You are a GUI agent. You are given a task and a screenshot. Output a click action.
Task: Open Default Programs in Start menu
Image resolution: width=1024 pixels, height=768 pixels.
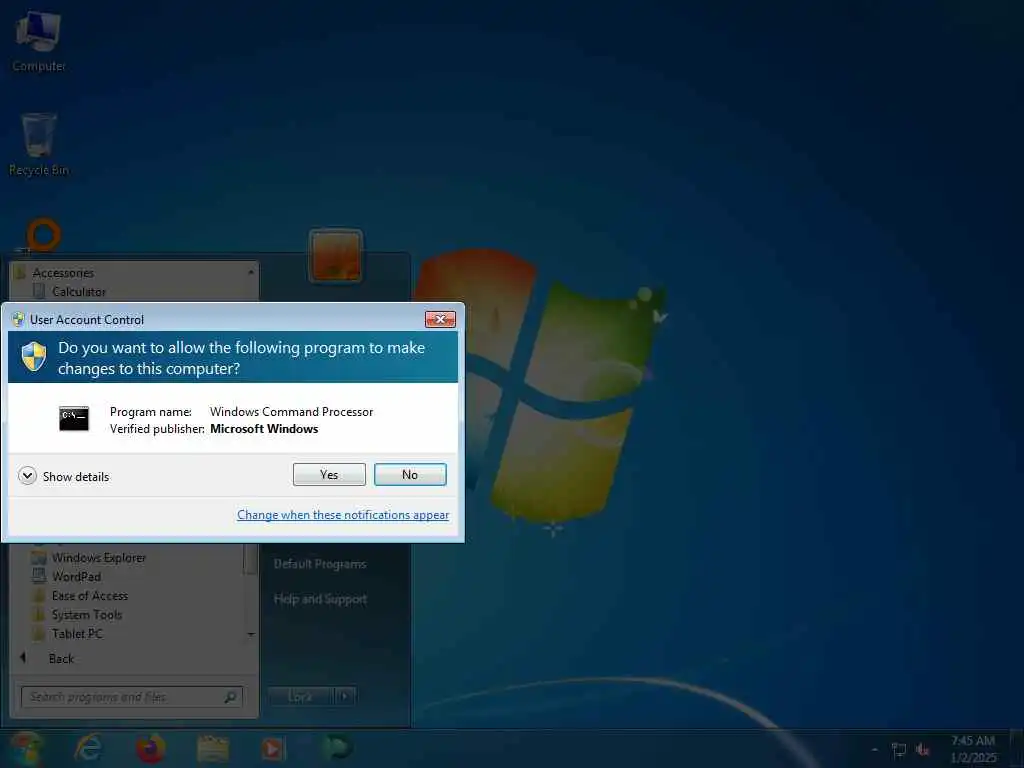[x=320, y=564]
